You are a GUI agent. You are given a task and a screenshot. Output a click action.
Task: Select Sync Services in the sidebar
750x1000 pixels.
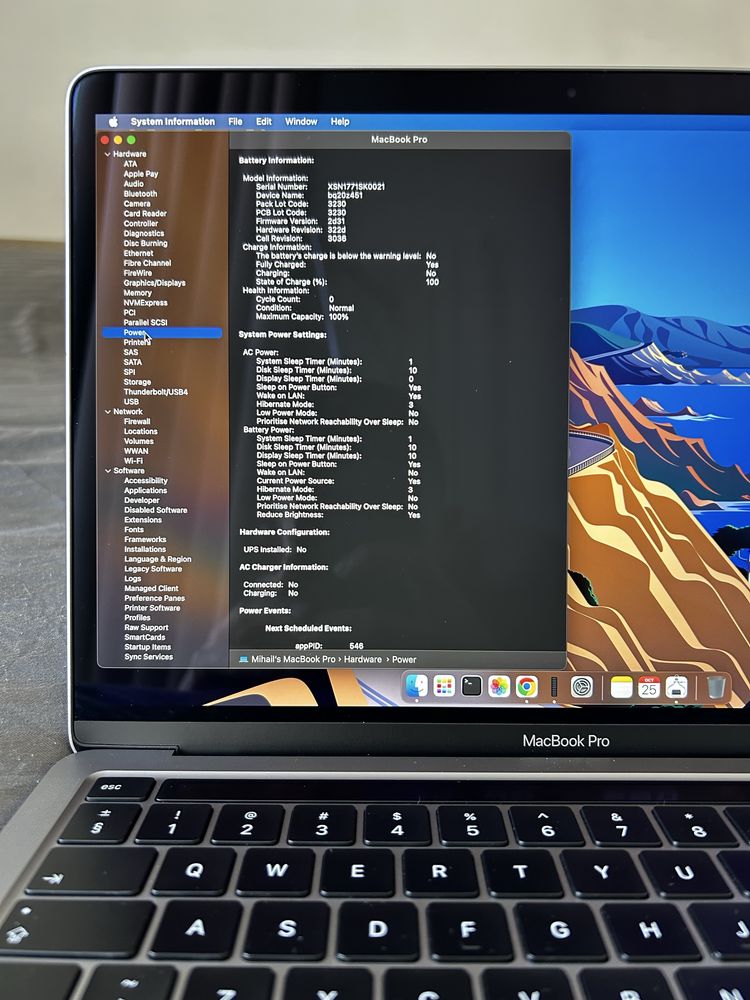149,656
